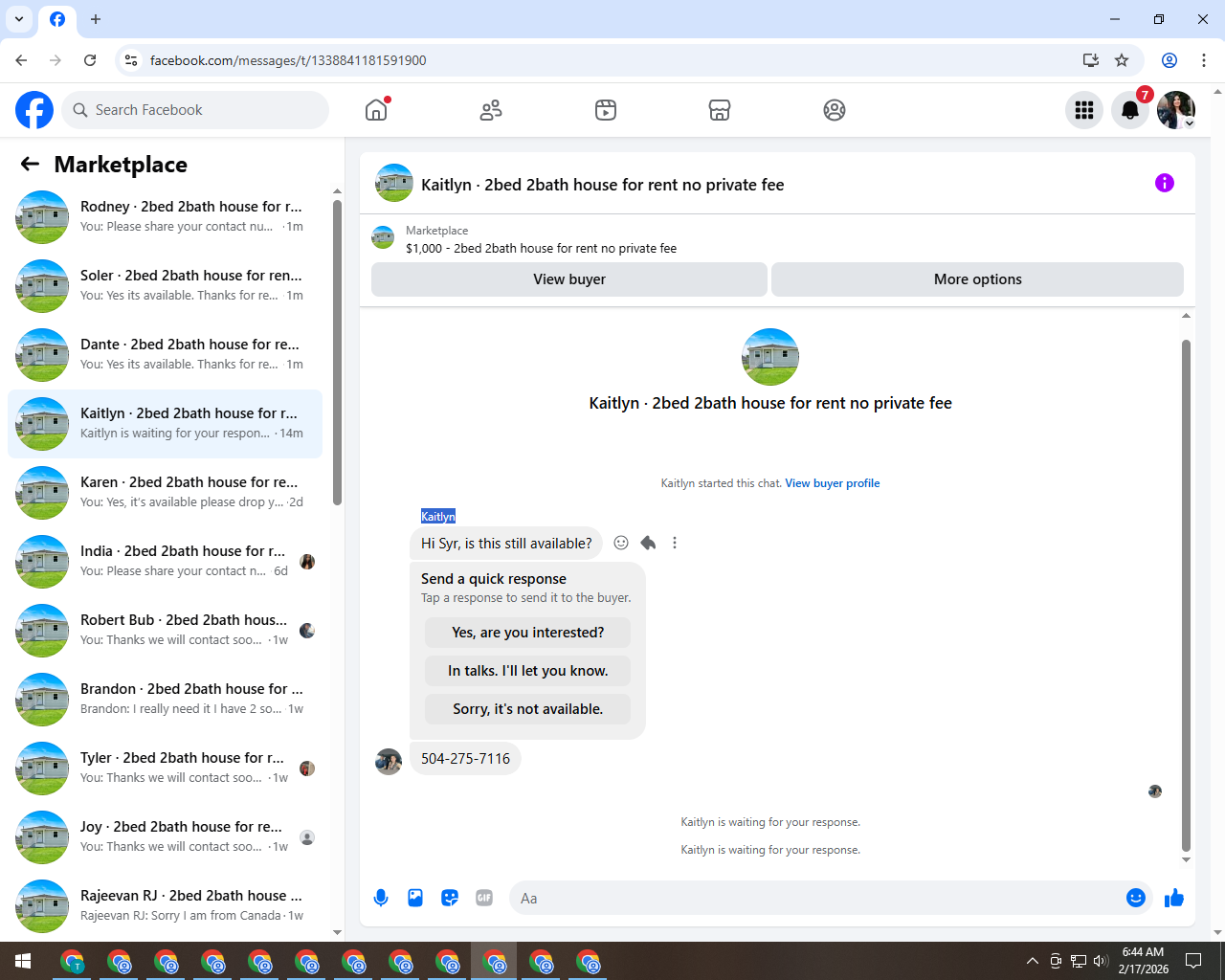
Task: Click the View buyer button
Action: 569,279
